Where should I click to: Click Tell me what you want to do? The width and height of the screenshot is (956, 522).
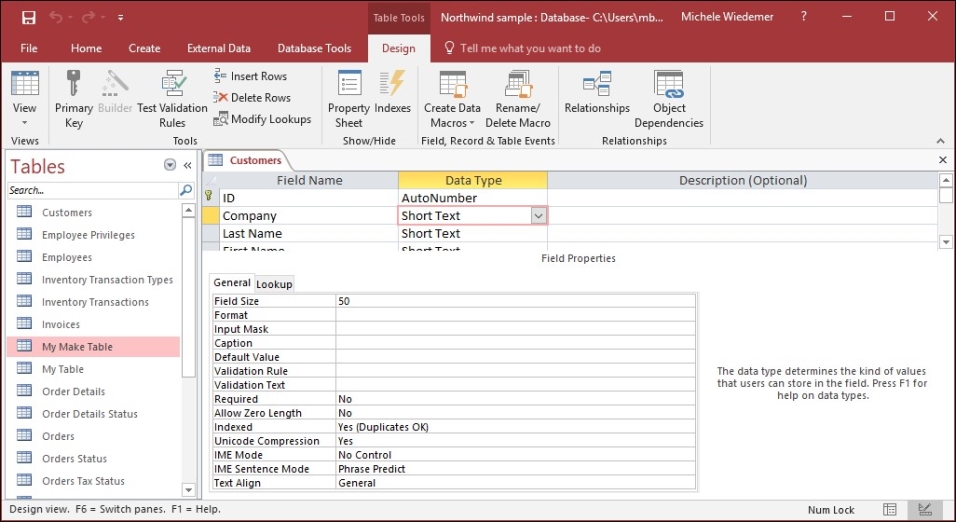tap(523, 48)
